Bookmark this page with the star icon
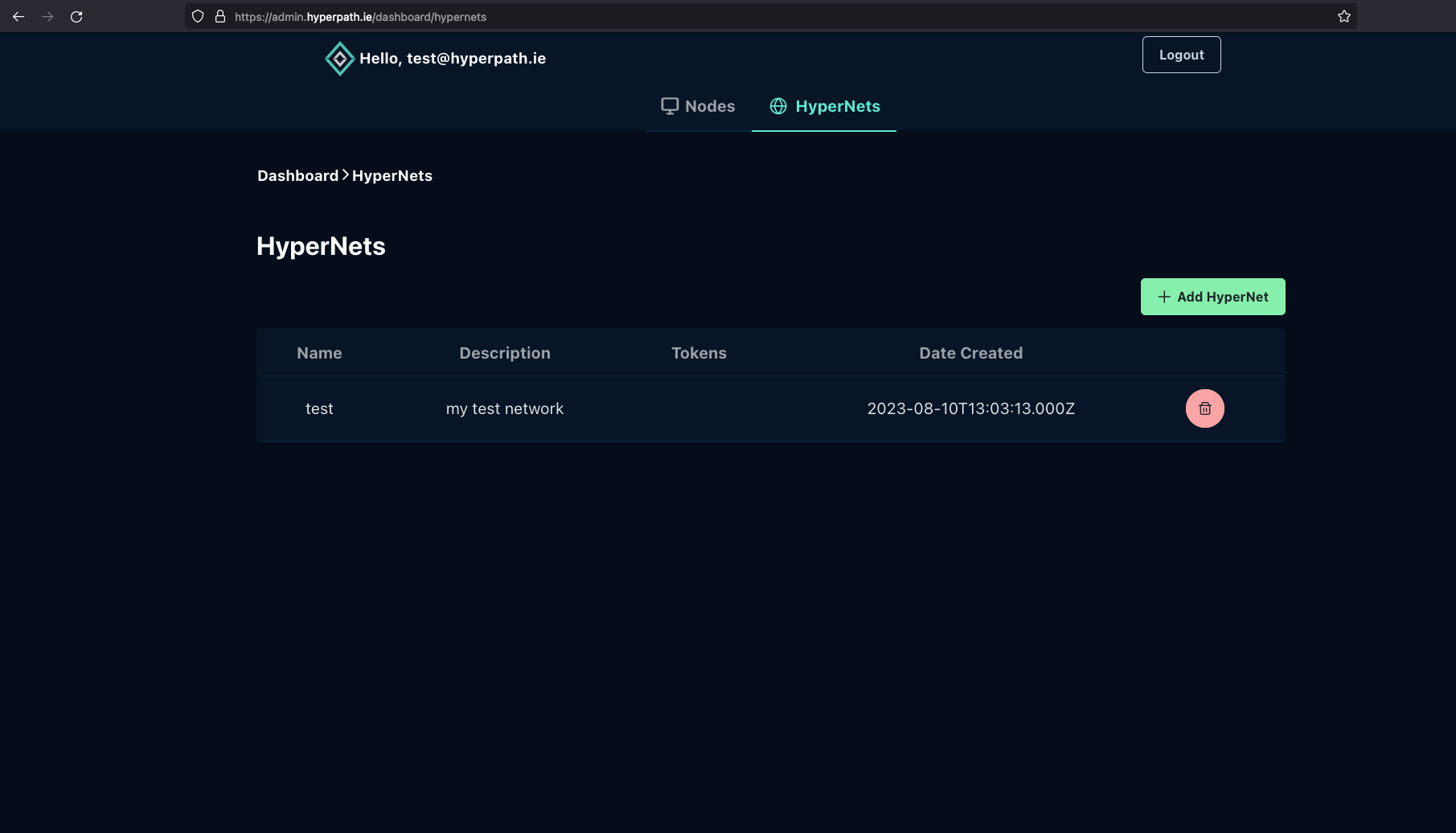The width and height of the screenshot is (1456, 833). 1343,16
